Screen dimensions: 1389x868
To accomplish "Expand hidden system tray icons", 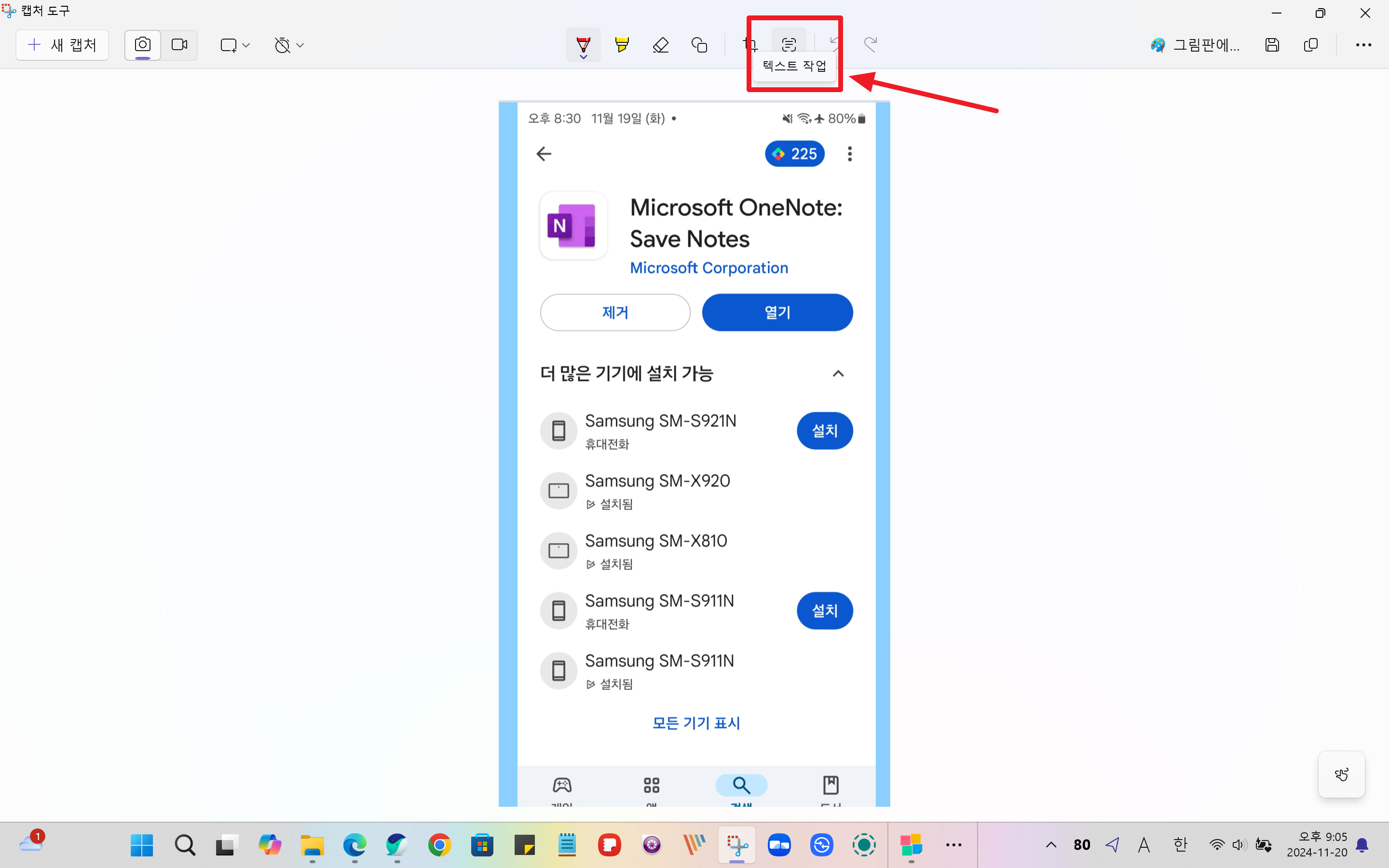I will coord(1051,845).
